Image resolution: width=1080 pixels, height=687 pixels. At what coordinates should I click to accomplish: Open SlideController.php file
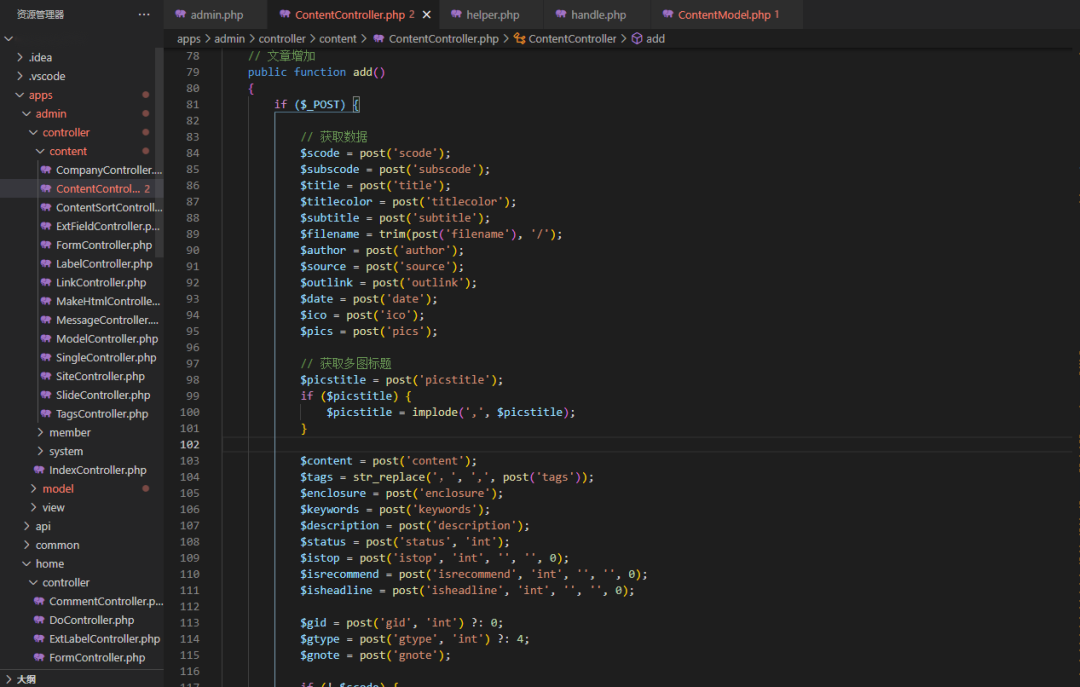point(103,395)
